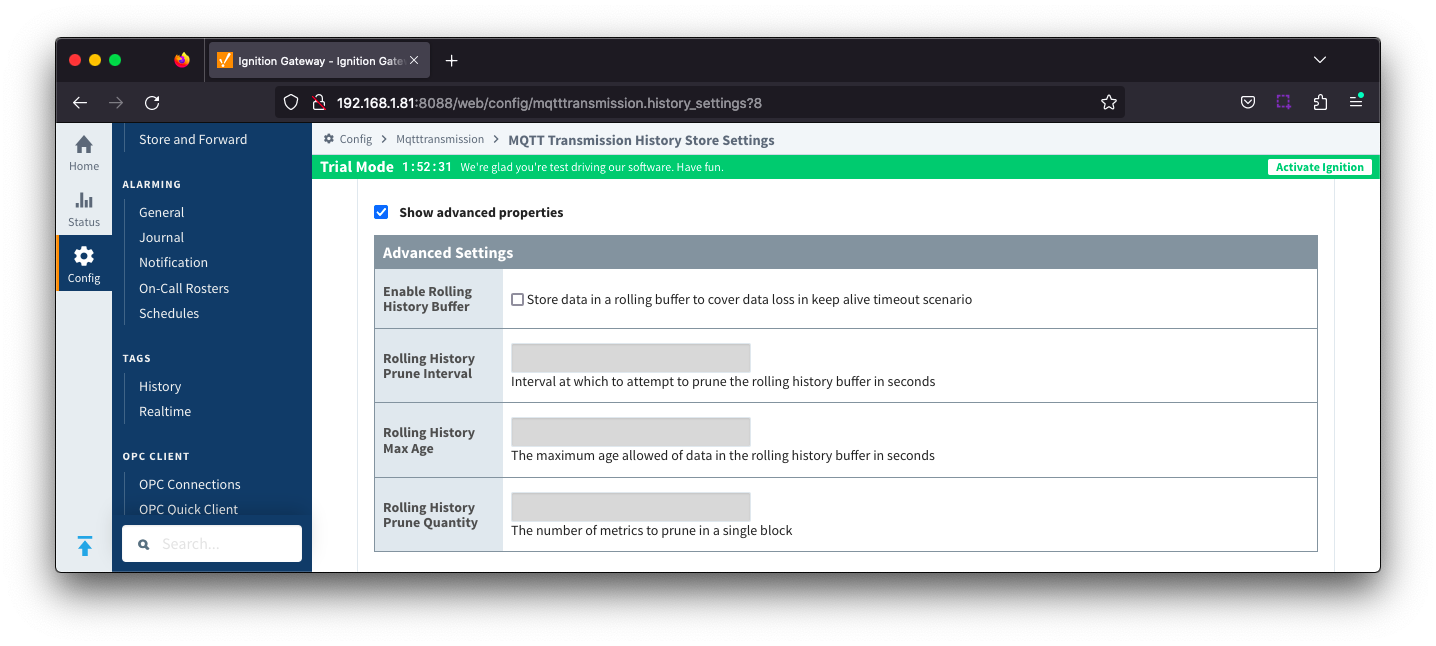
Task: Open OPC Connections page
Action: [x=190, y=484]
